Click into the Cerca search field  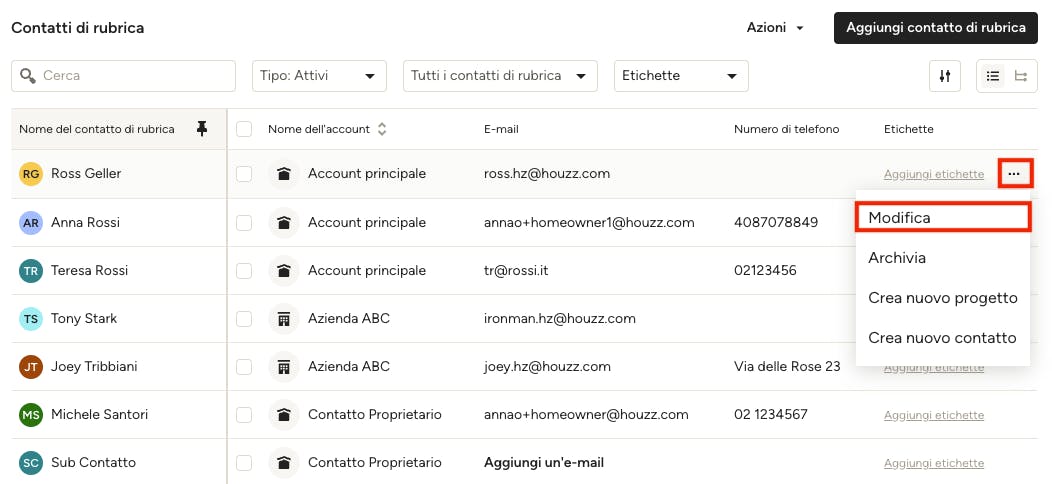click(123, 76)
